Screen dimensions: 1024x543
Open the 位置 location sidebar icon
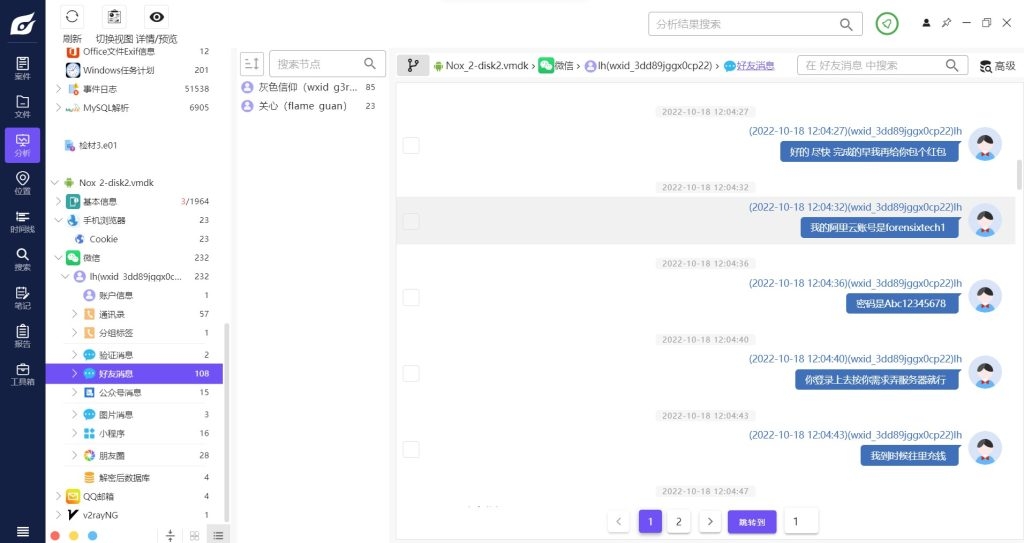pos(22,183)
